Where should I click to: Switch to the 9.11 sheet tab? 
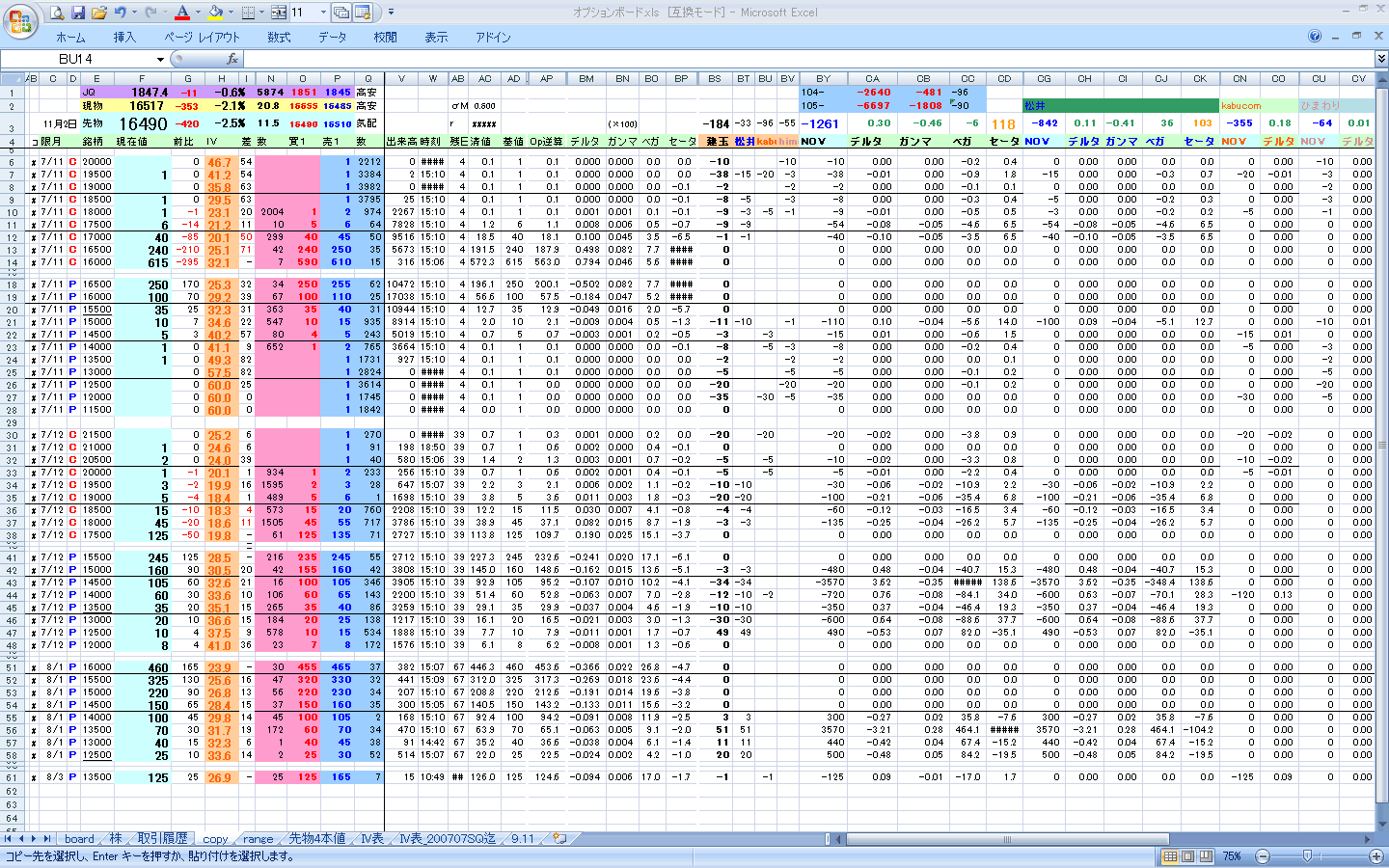(x=524, y=839)
